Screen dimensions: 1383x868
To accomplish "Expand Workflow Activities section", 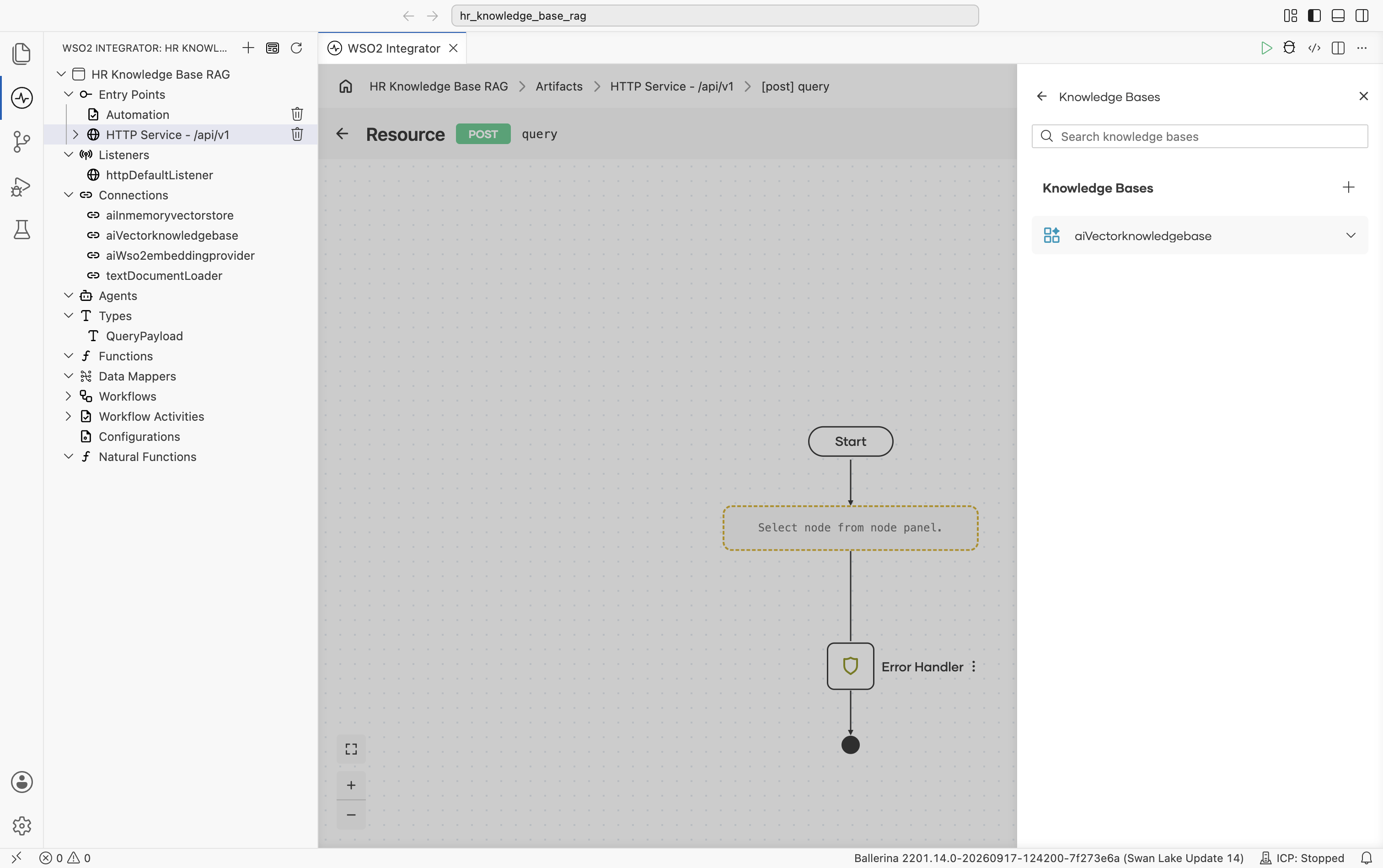I will pyautogui.click(x=68, y=416).
